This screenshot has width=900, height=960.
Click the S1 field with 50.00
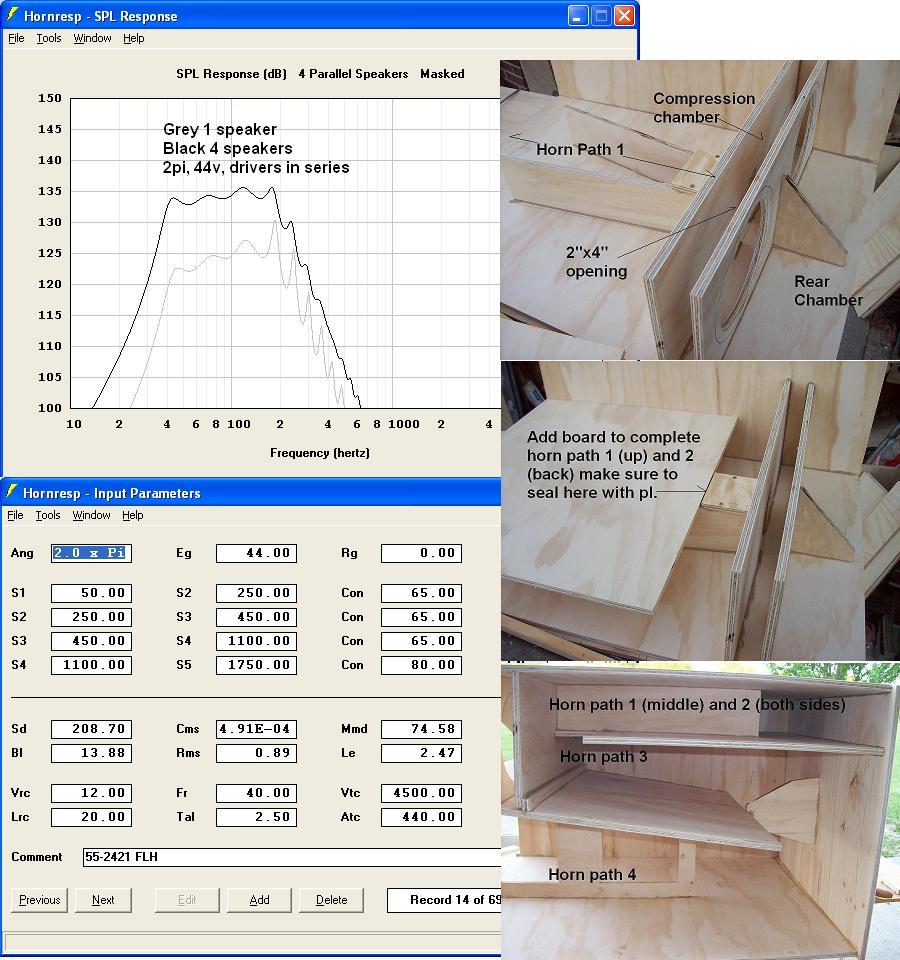(x=91, y=593)
